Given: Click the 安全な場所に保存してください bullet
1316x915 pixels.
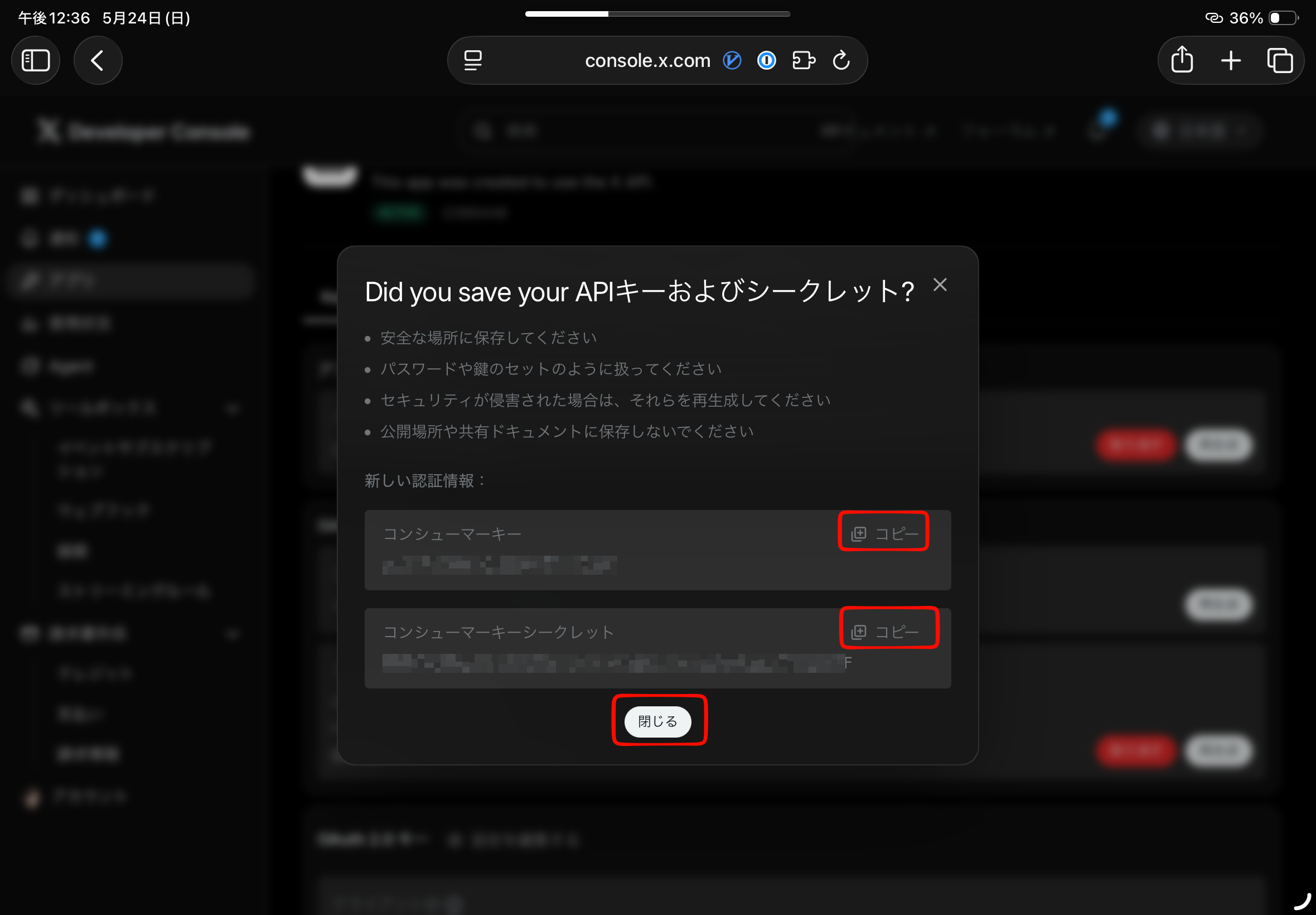Looking at the screenshot, I should click(488, 338).
